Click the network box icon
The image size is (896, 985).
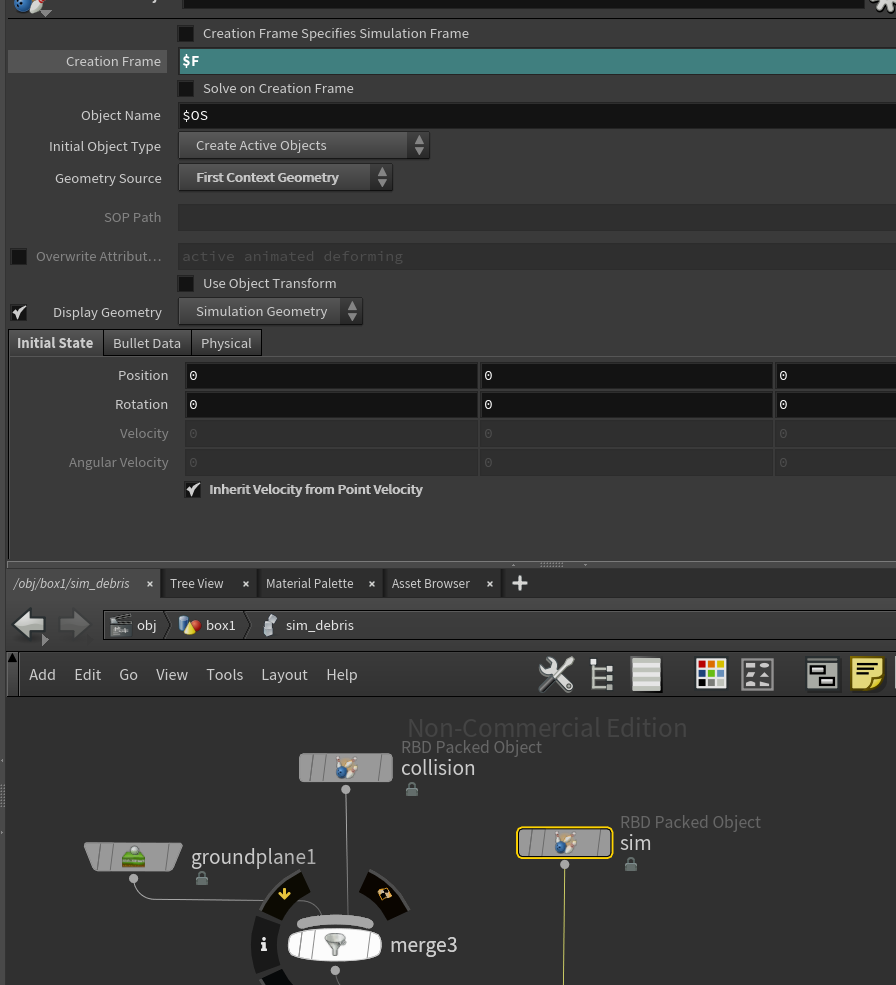[x=822, y=675]
